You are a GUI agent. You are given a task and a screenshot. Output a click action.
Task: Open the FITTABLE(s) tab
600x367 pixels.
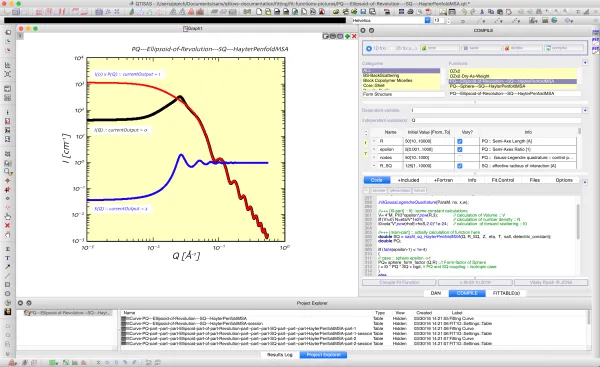point(506,293)
